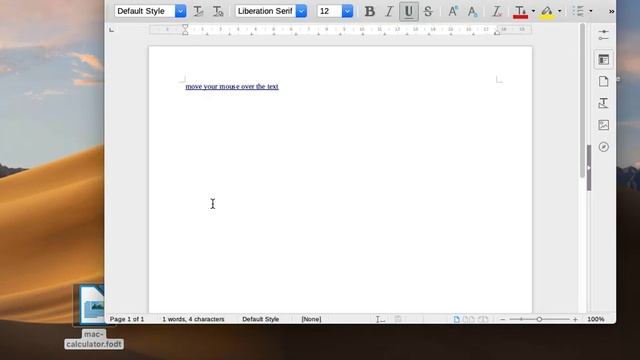Click Update Selected Style icon

(x=198, y=11)
